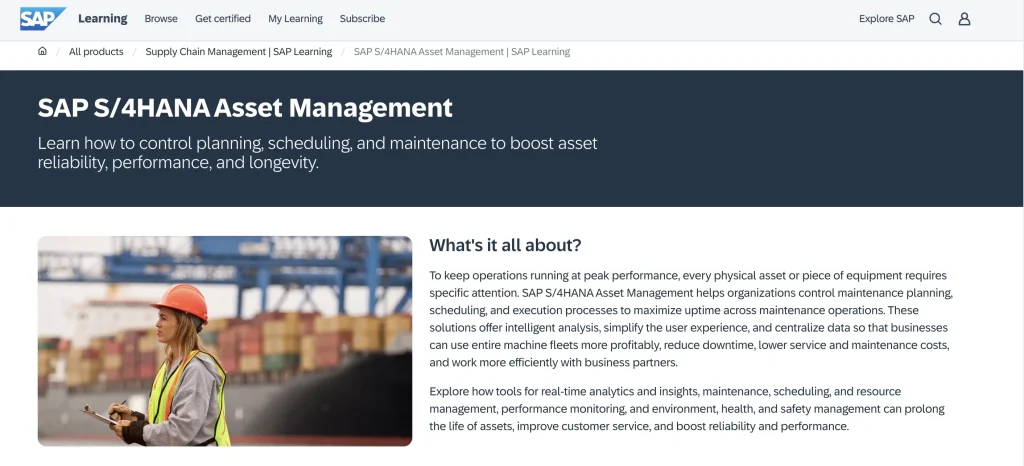
Task: Open the Learning home link
Action: 103,18
